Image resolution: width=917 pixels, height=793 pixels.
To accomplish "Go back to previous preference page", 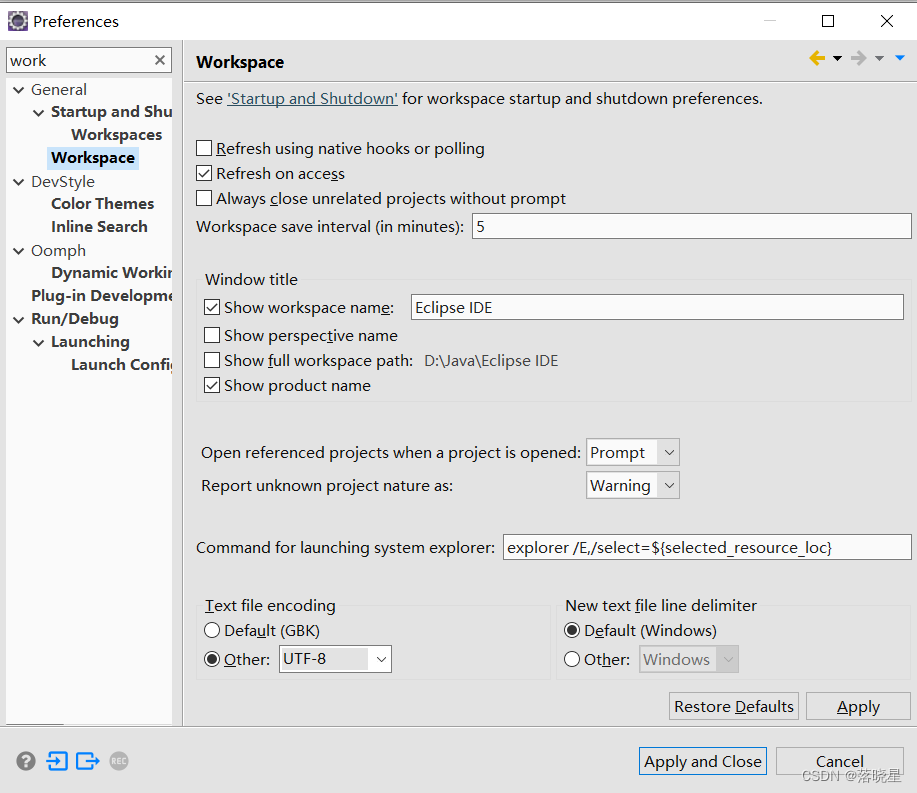I will point(817,58).
